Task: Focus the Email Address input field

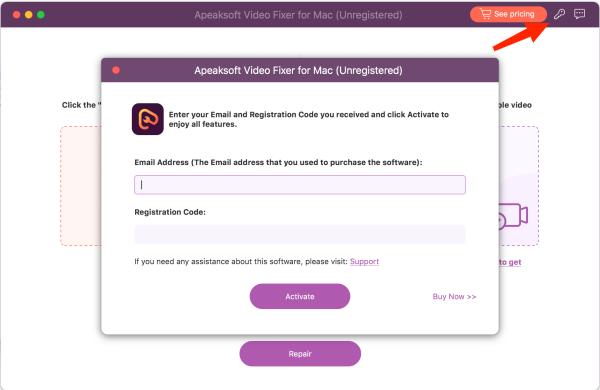Action: [x=300, y=185]
